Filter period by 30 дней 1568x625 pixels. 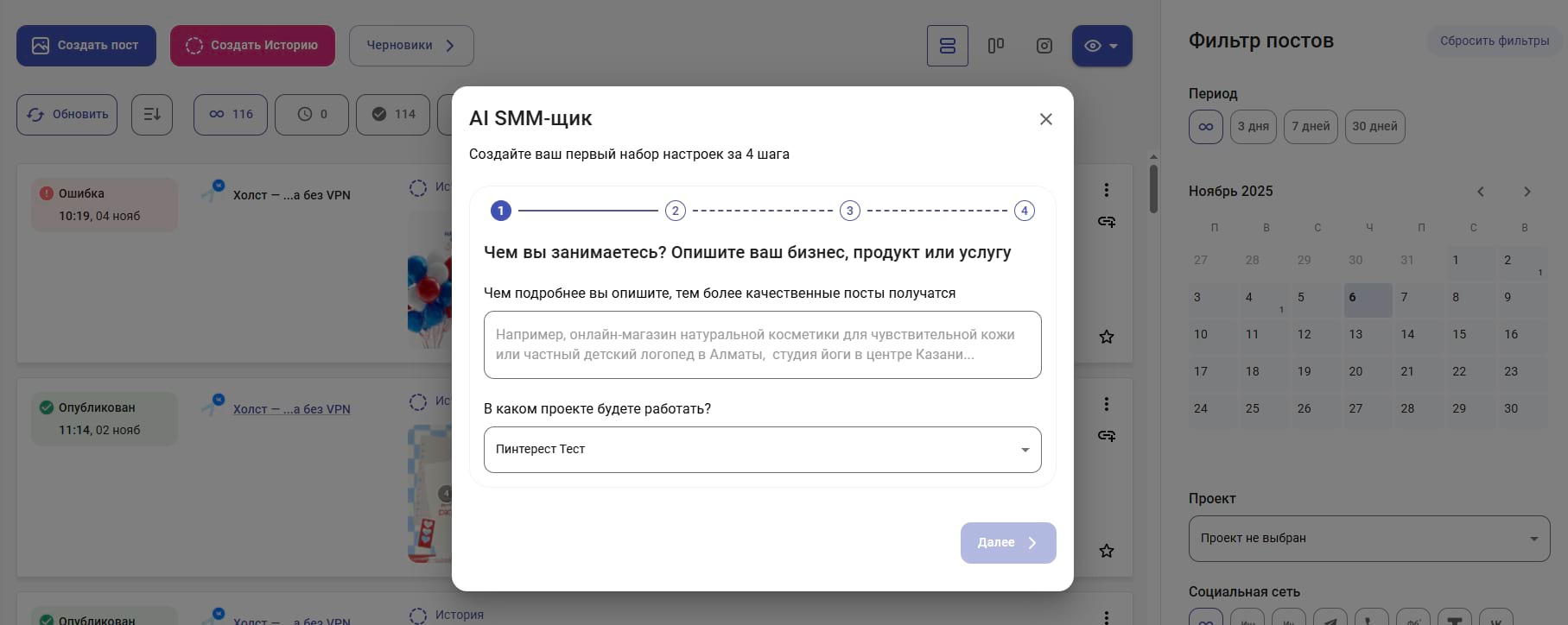(1374, 127)
